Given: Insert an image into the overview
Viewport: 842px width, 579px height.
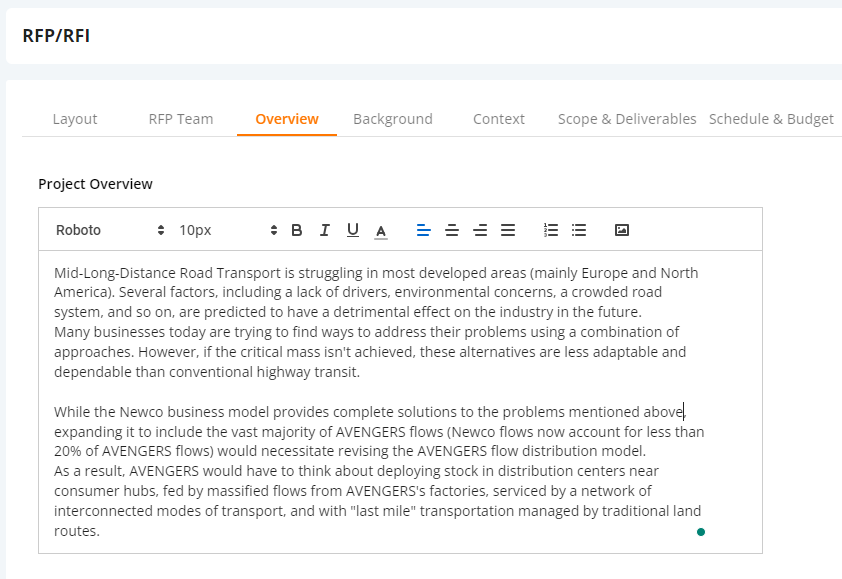Looking at the screenshot, I should pos(622,230).
